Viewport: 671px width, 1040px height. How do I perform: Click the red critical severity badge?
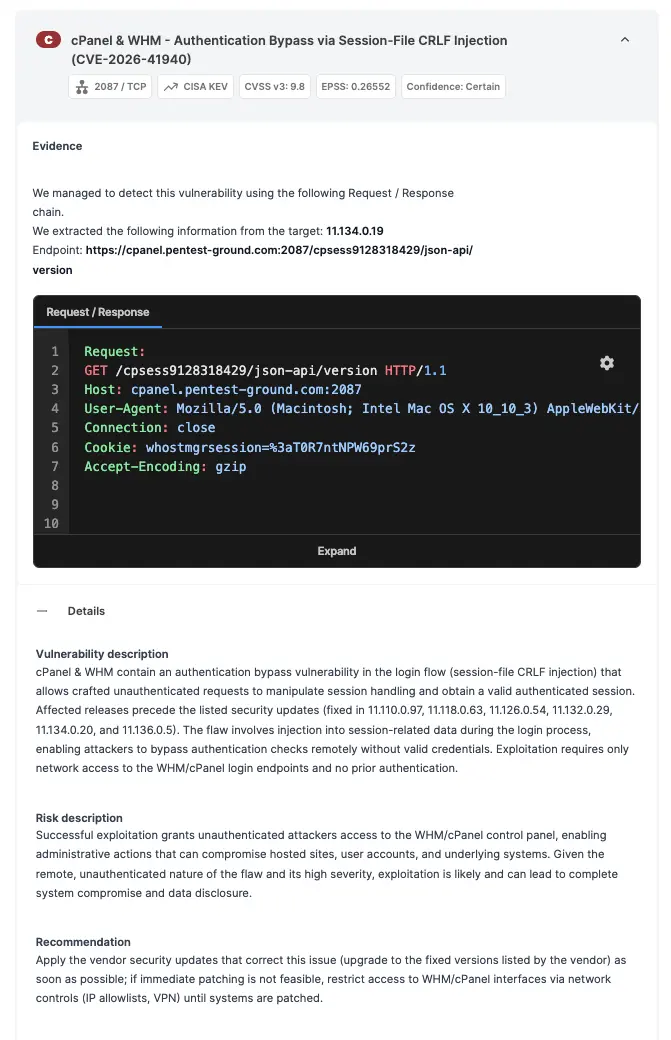click(x=48, y=40)
